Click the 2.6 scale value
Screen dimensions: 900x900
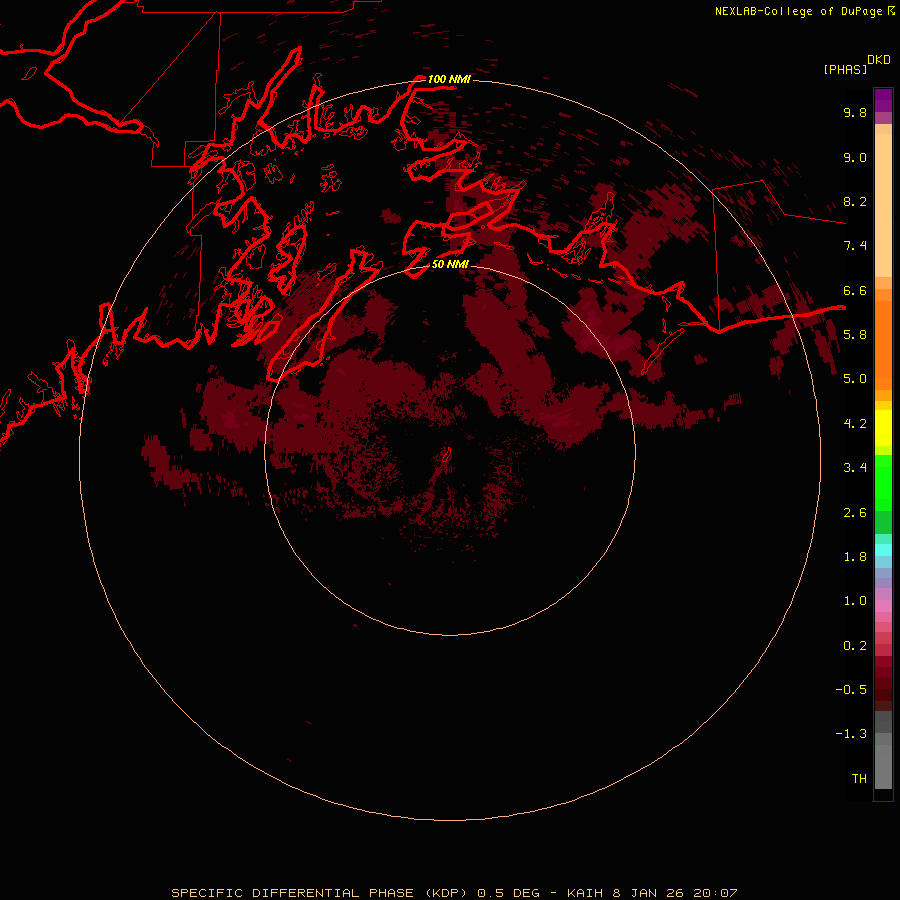click(855, 513)
